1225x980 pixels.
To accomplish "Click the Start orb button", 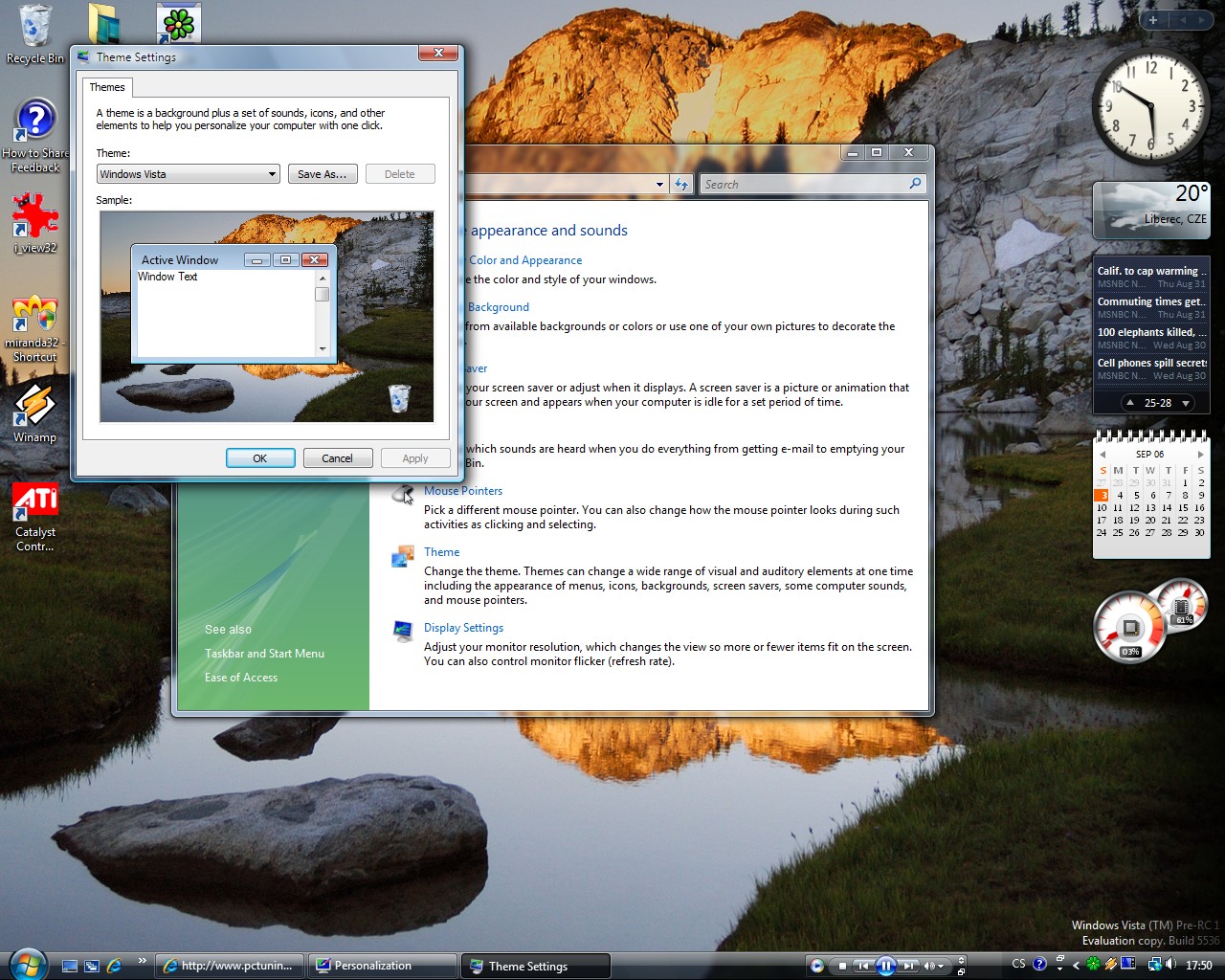I will [27, 963].
